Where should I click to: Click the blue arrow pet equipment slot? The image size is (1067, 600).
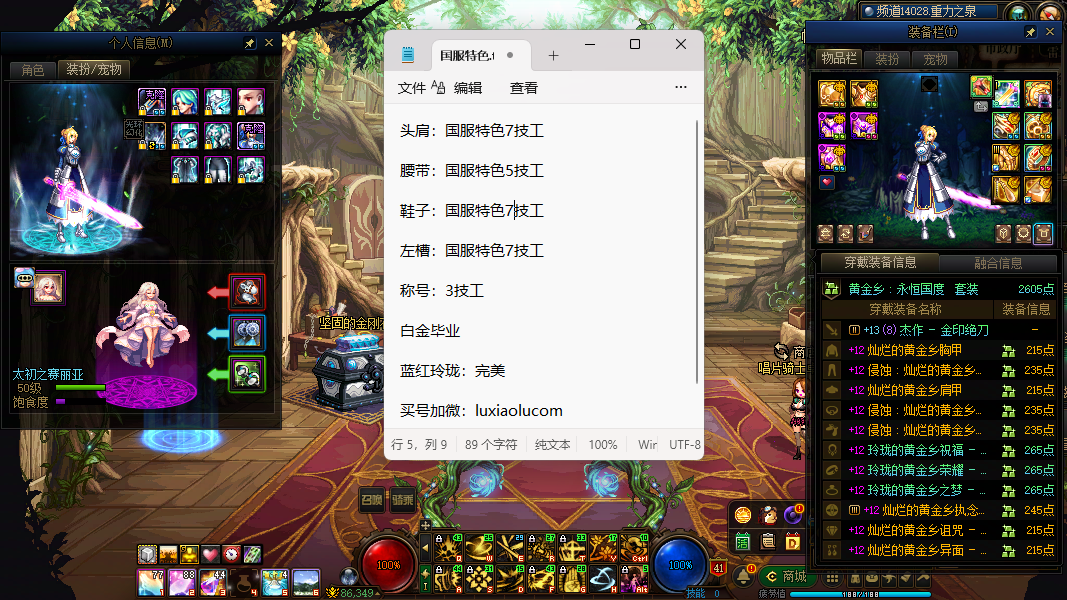pos(247,333)
